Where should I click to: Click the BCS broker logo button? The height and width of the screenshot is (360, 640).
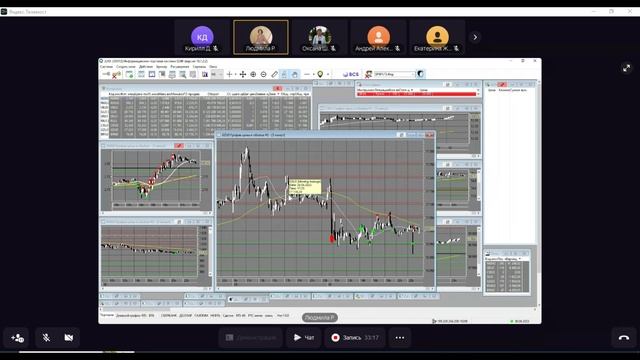click(351, 74)
